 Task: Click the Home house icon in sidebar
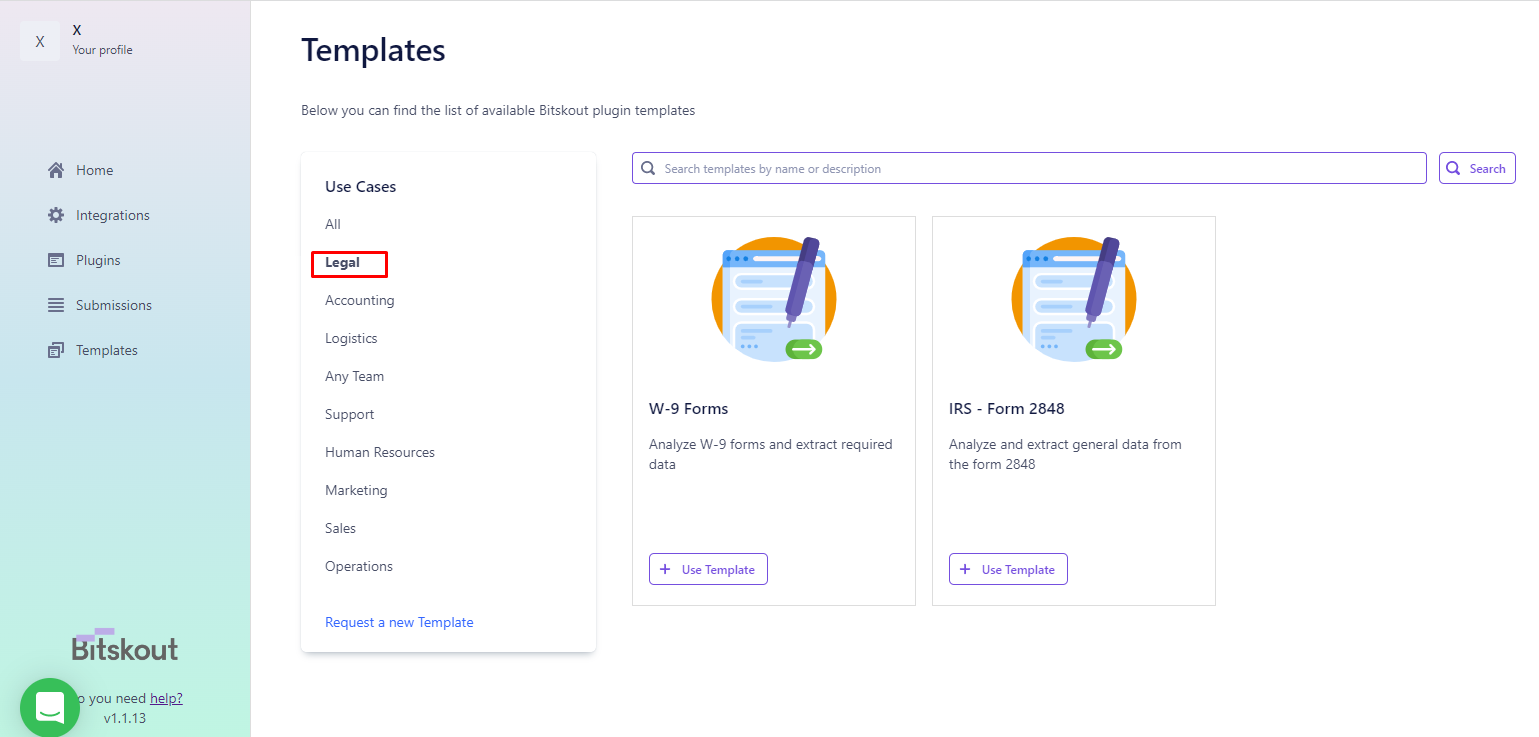click(56, 170)
